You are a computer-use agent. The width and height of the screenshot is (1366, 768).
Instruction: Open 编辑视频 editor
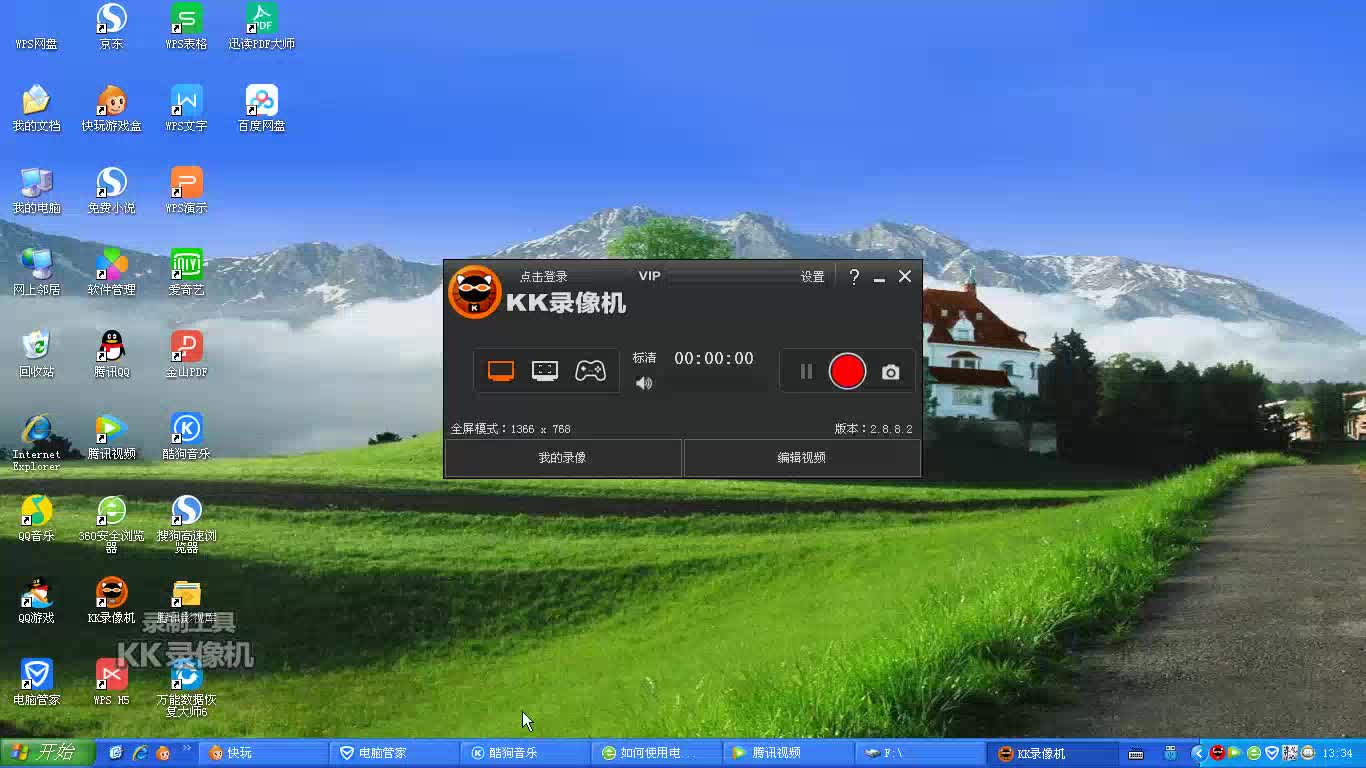click(x=802, y=458)
